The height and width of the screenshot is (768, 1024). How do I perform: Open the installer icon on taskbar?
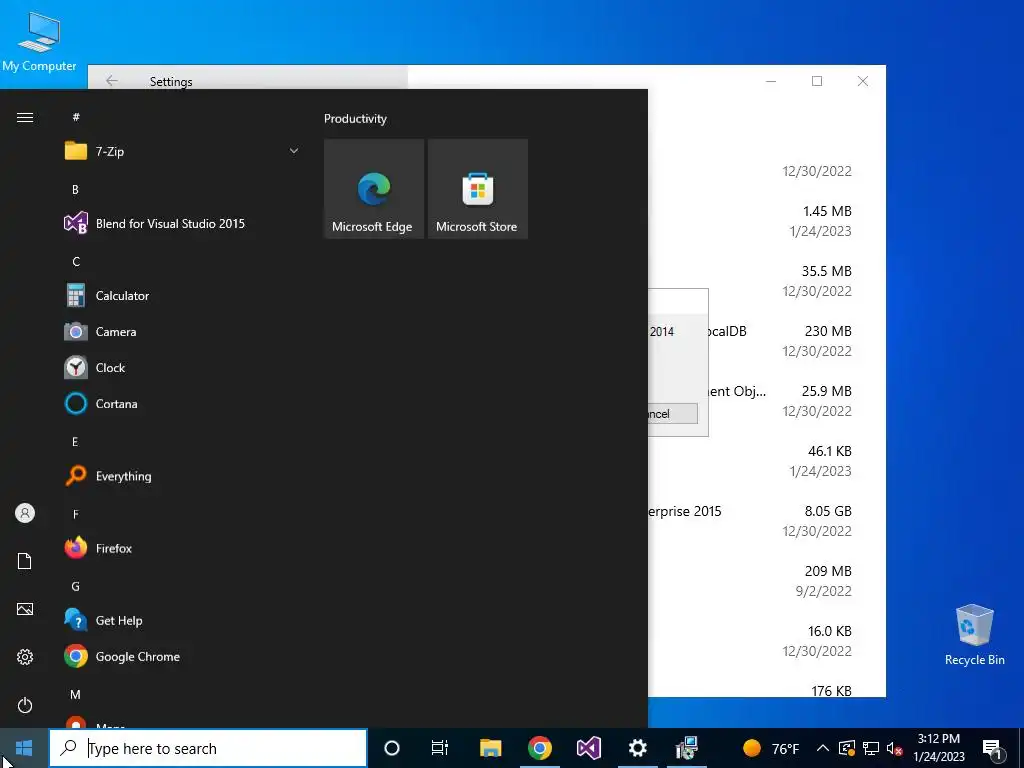pyautogui.click(x=686, y=748)
